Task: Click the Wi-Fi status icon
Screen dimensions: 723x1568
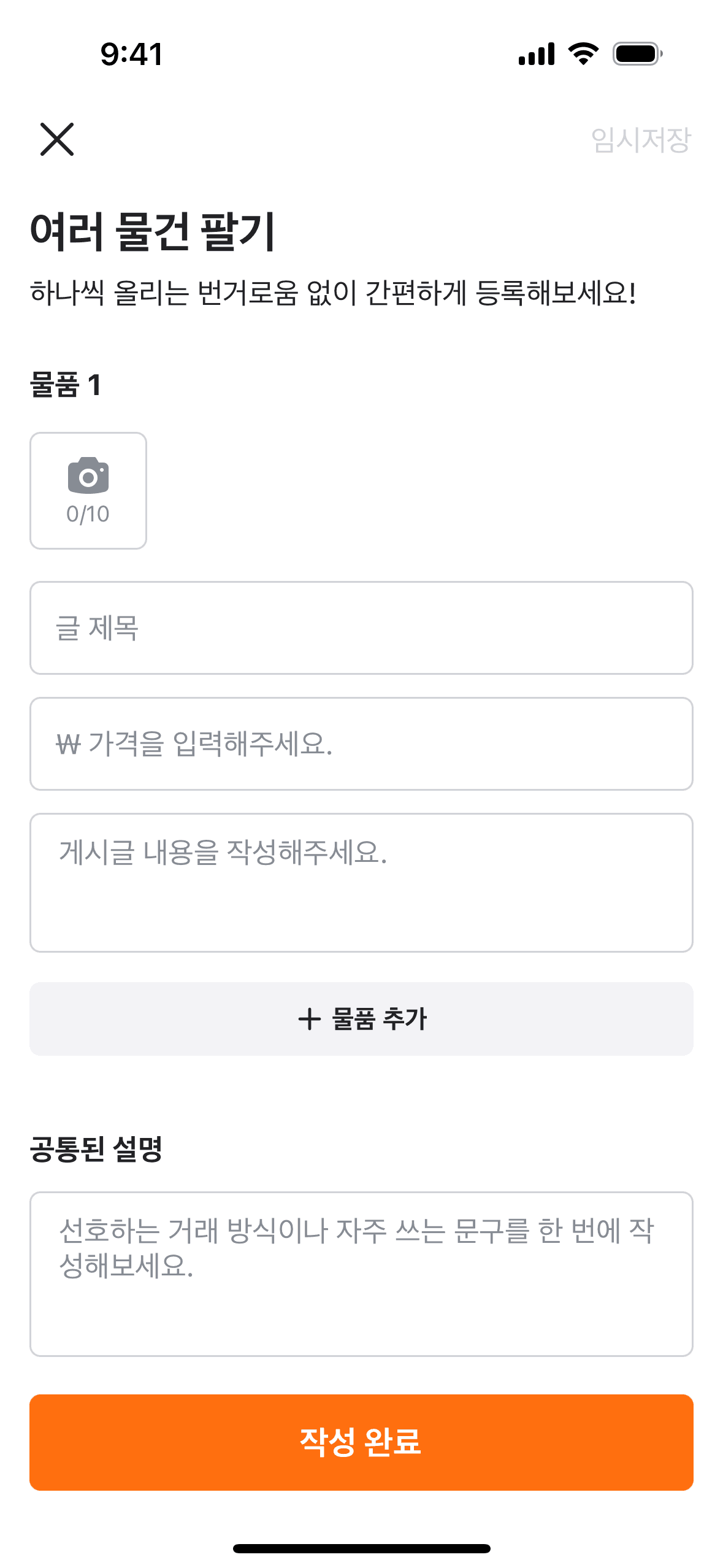Action: click(583, 54)
